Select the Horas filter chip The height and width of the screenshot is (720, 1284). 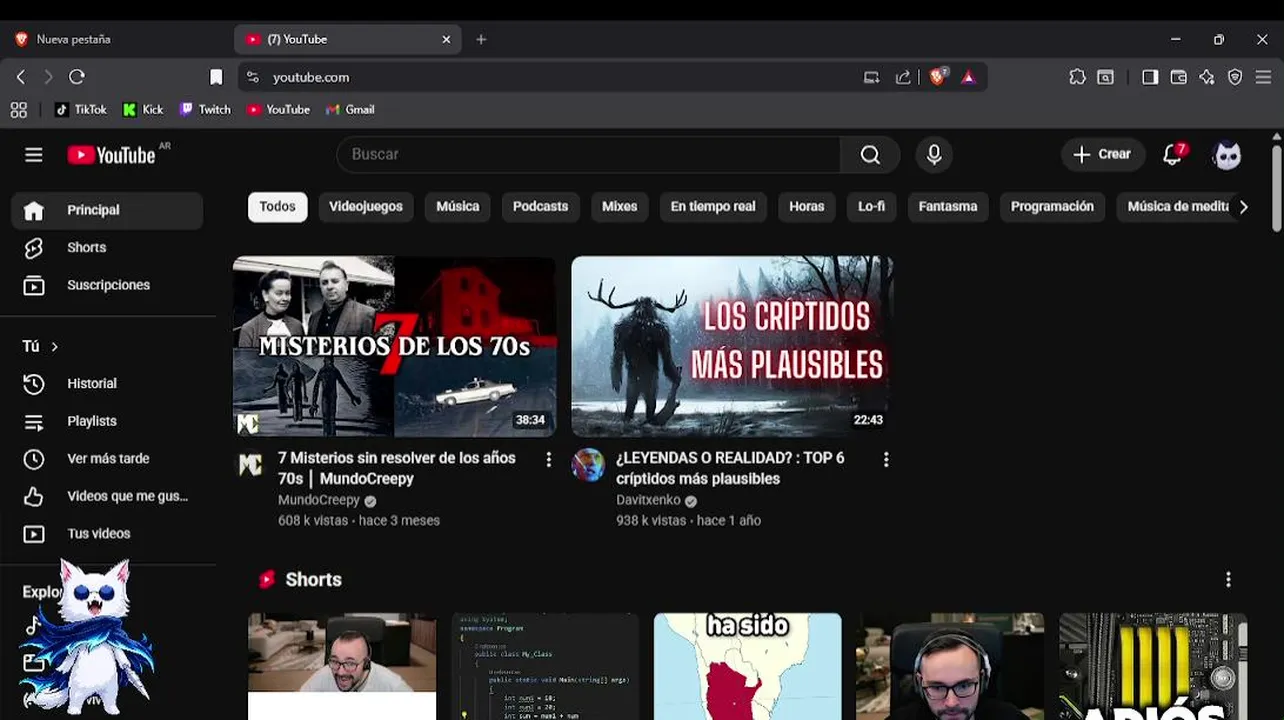pyautogui.click(x=807, y=207)
